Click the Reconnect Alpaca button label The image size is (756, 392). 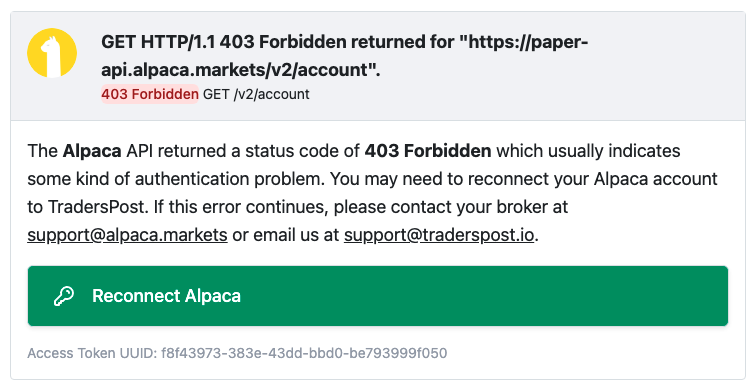(x=166, y=296)
